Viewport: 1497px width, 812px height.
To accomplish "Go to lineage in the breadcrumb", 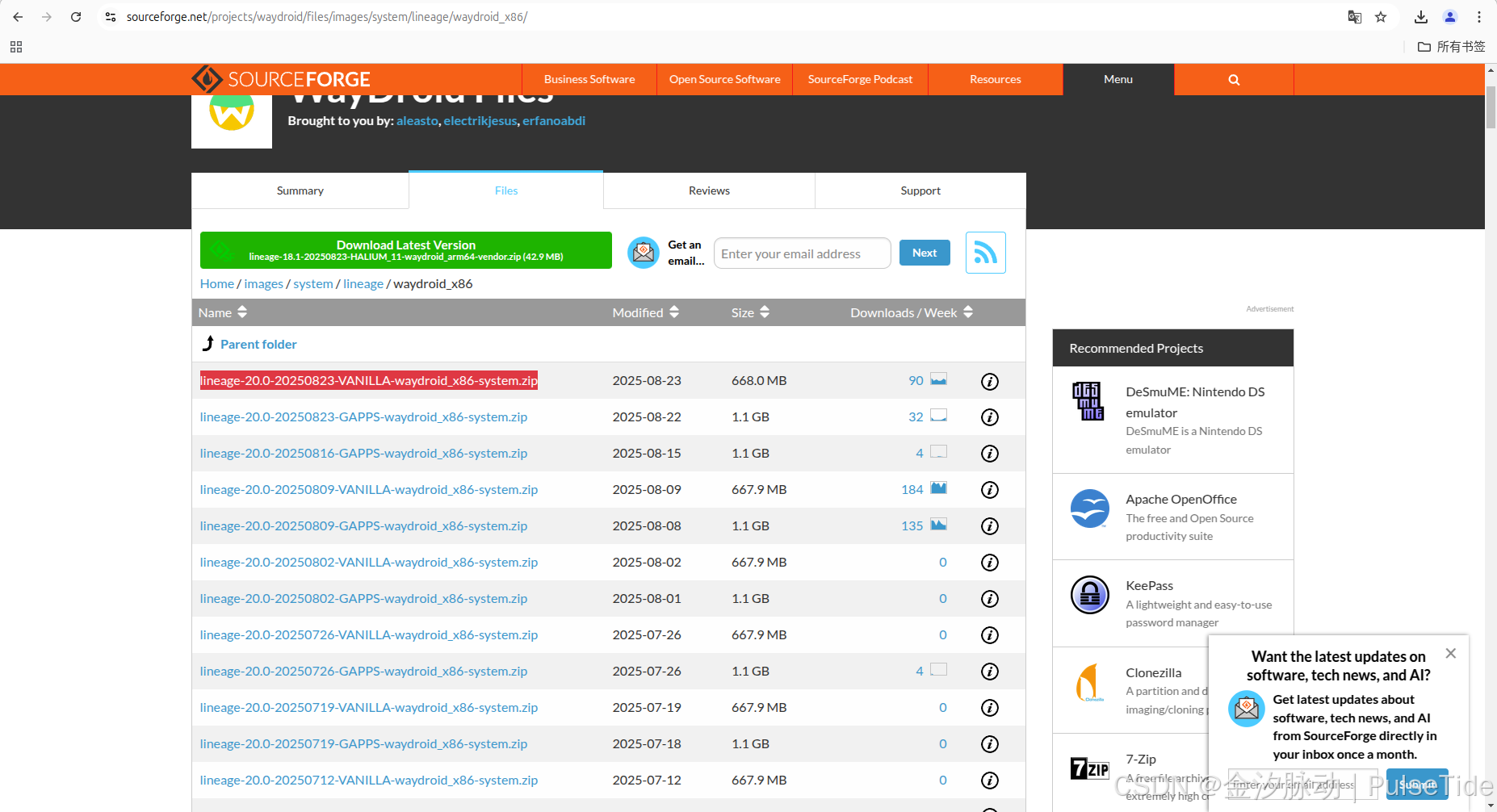I will [363, 284].
